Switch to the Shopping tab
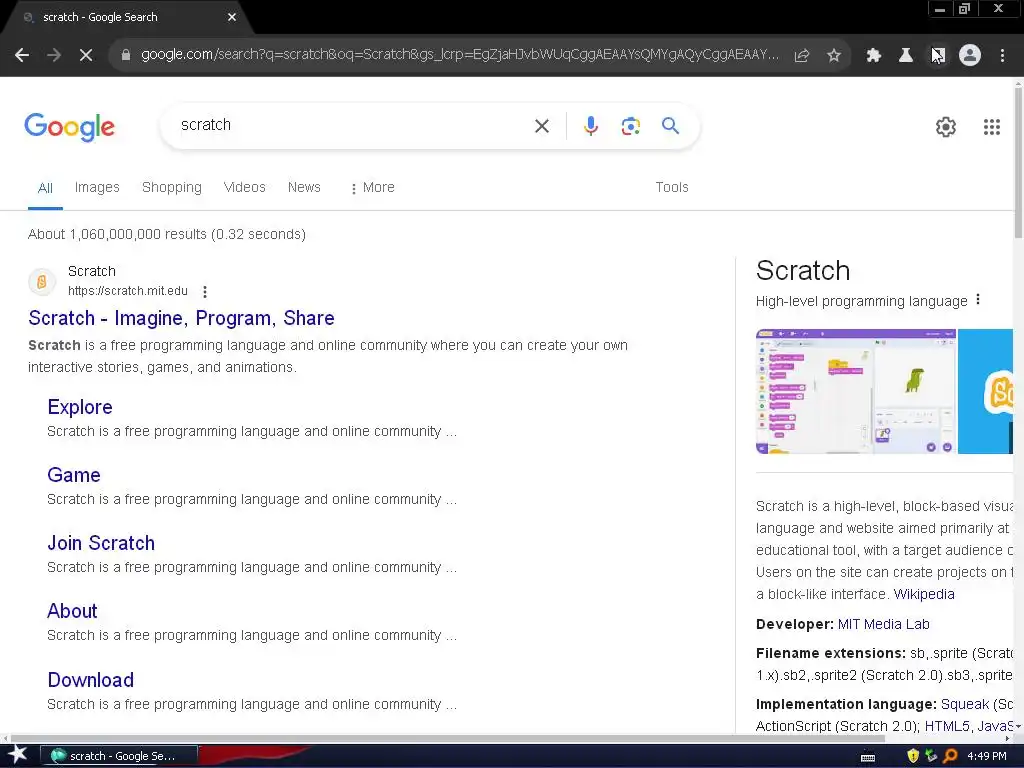1024x768 pixels. (172, 187)
